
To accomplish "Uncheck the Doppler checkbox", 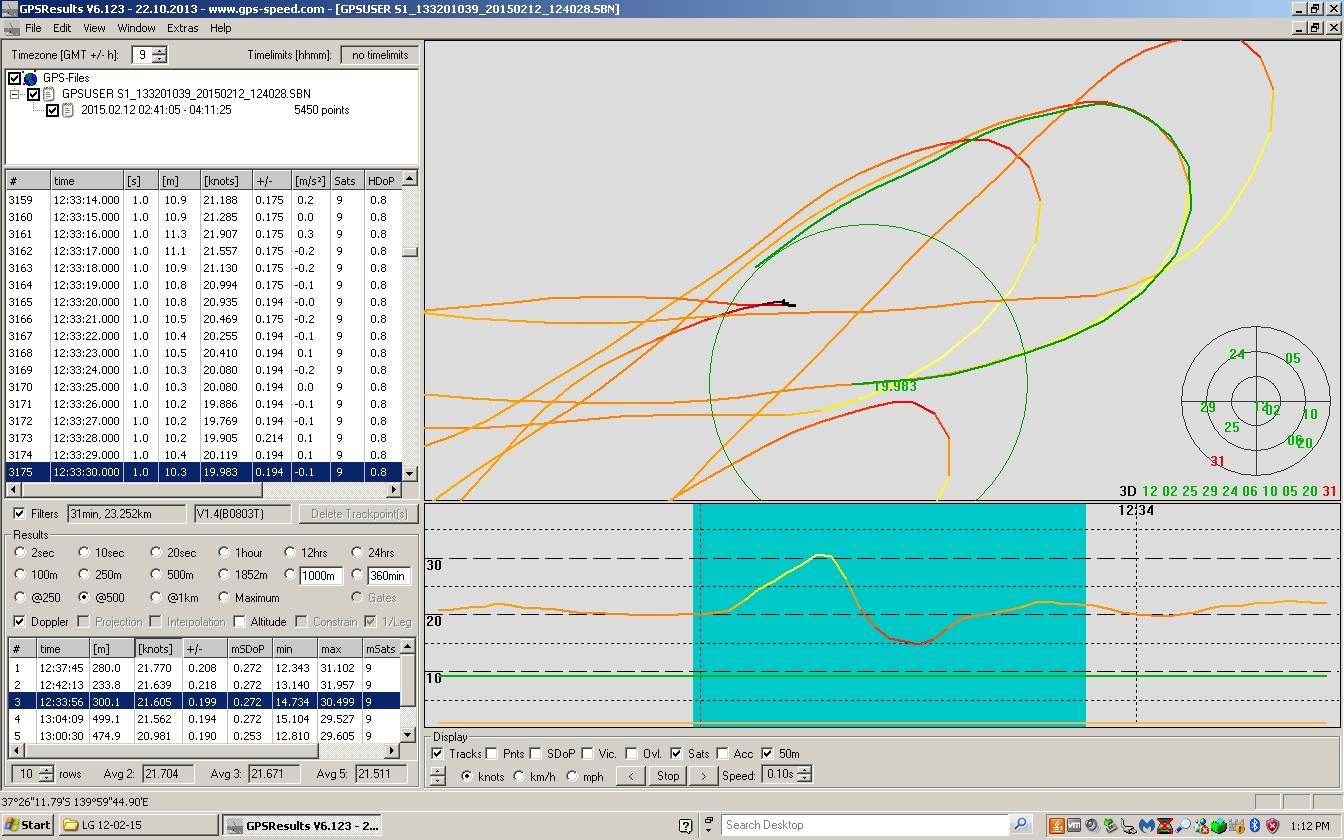I will pyautogui.click(x=21, y=622).
